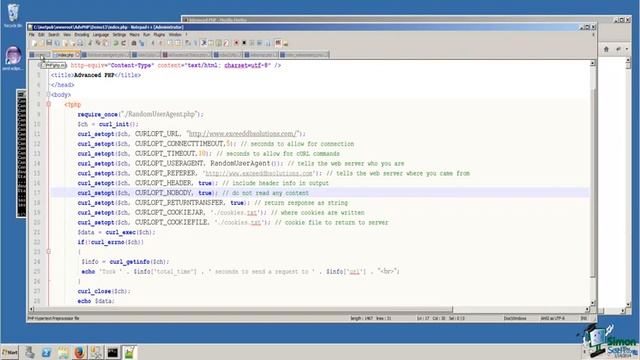Viewport: 640px width, 360px height.
Task: Toggle word wrap toolbar button
Action: click(x=188, y=43)
